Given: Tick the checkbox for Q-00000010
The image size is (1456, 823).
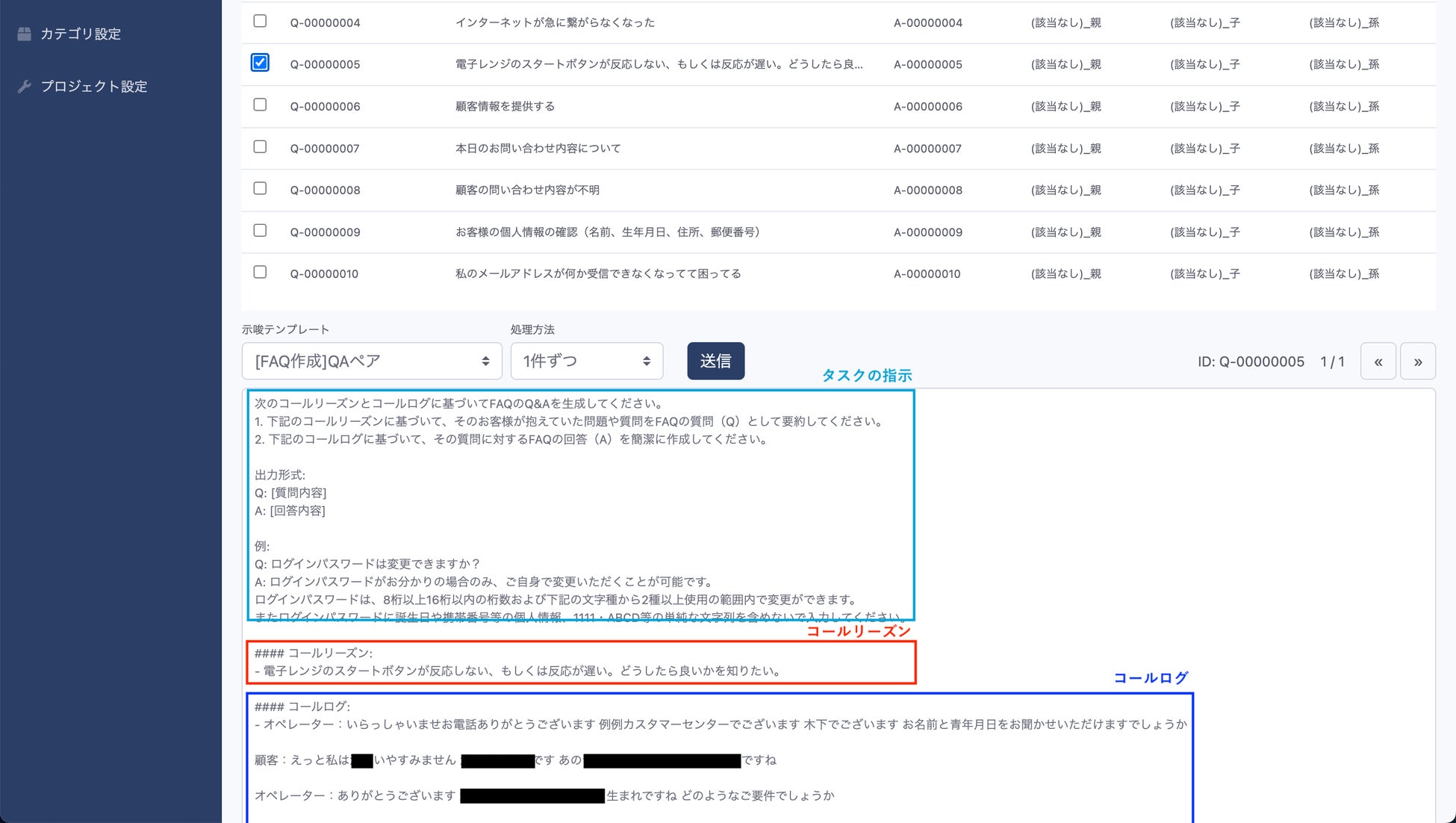Looking at the screenshot, I should pos(260,272).
